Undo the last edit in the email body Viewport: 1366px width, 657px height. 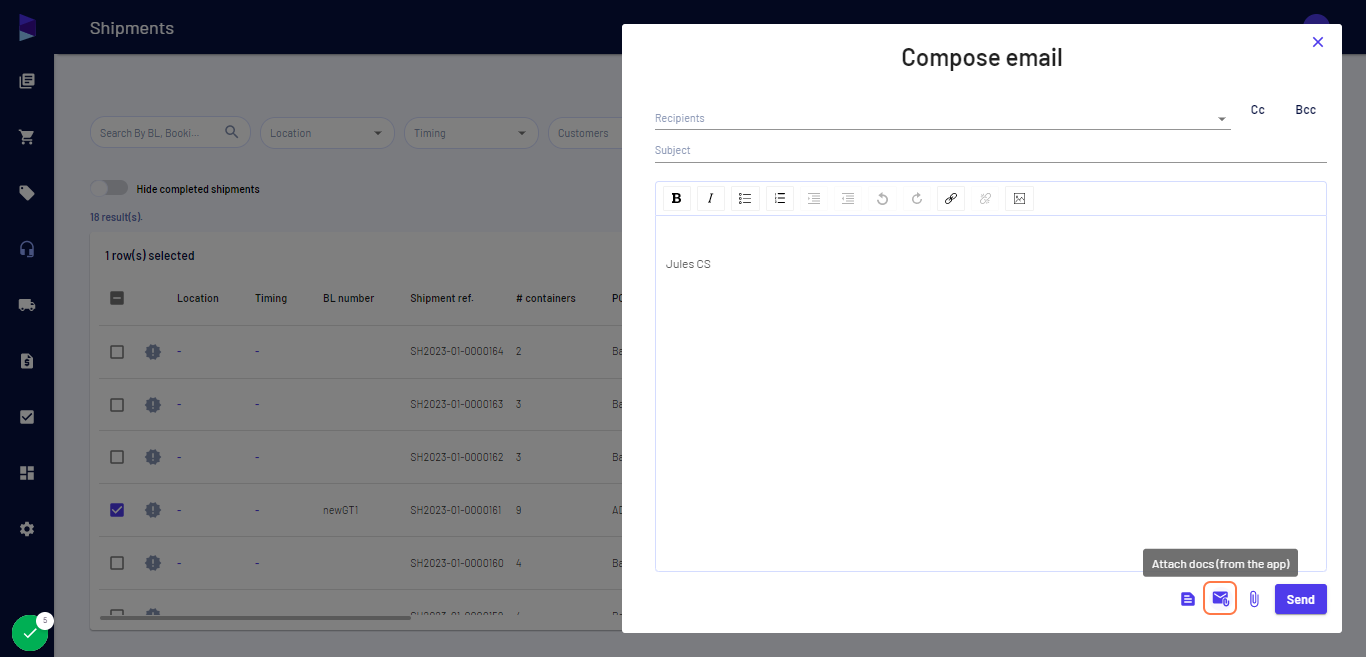(882, 198)
